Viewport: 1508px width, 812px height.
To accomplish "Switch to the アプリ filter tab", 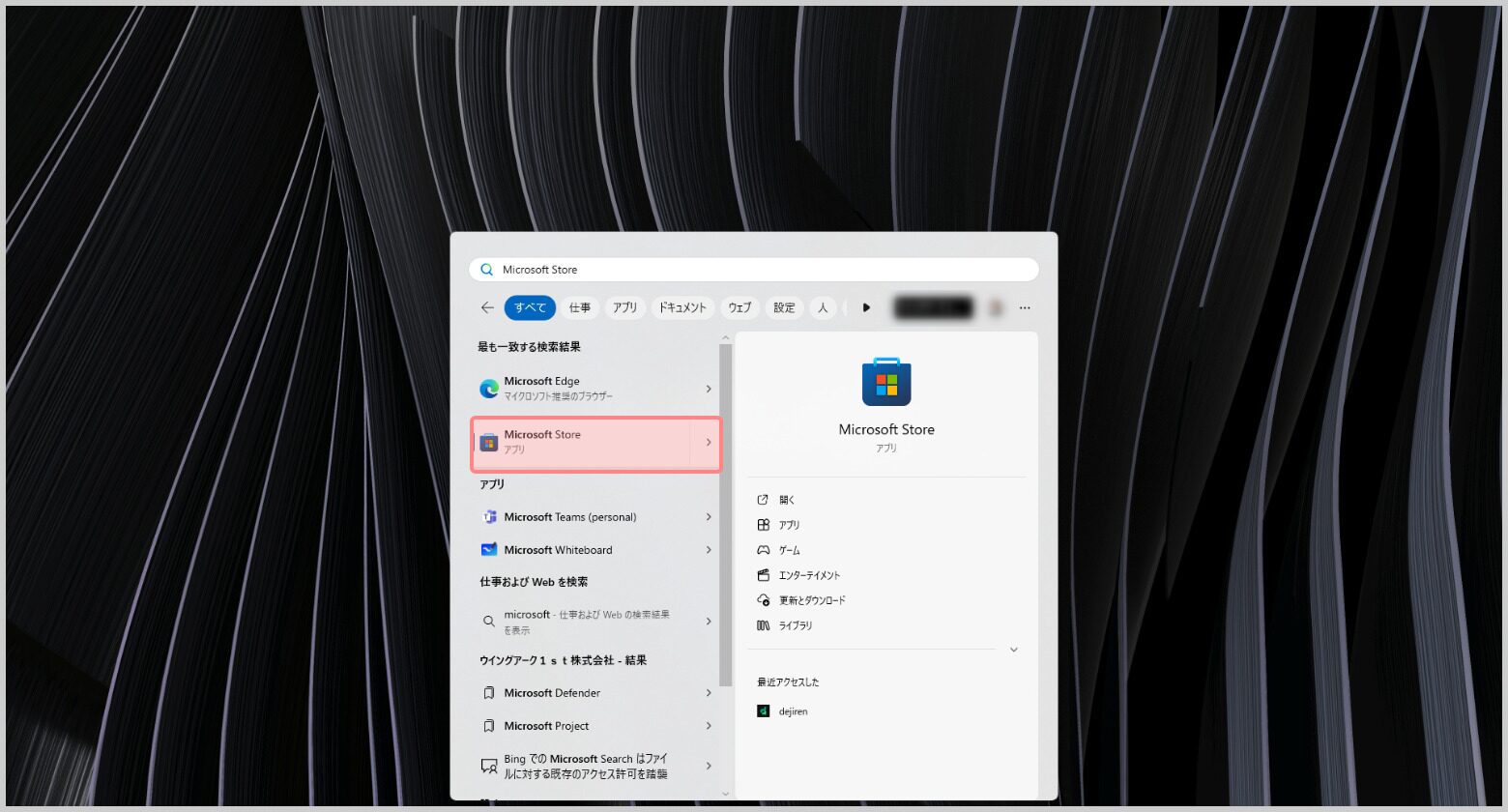I will (x=624, y=307).
